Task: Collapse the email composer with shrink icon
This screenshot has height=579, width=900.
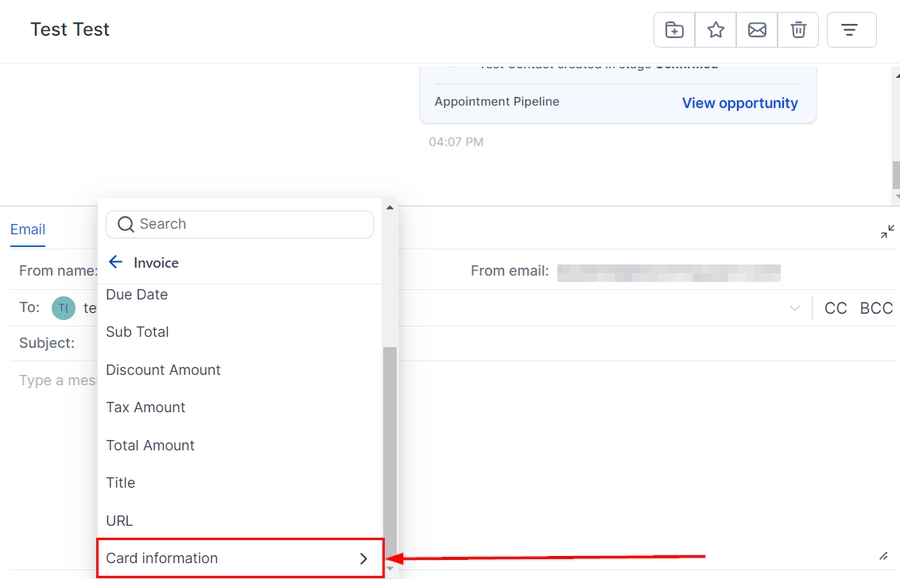Action: tap(887, 232)
